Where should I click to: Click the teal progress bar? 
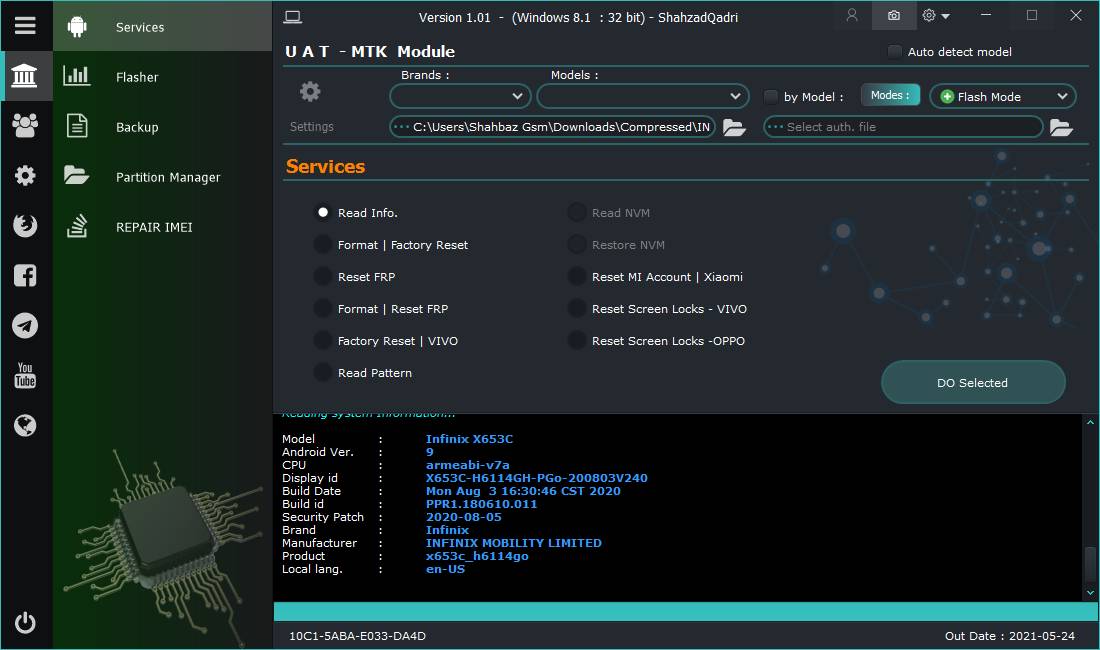click(685, 611)
